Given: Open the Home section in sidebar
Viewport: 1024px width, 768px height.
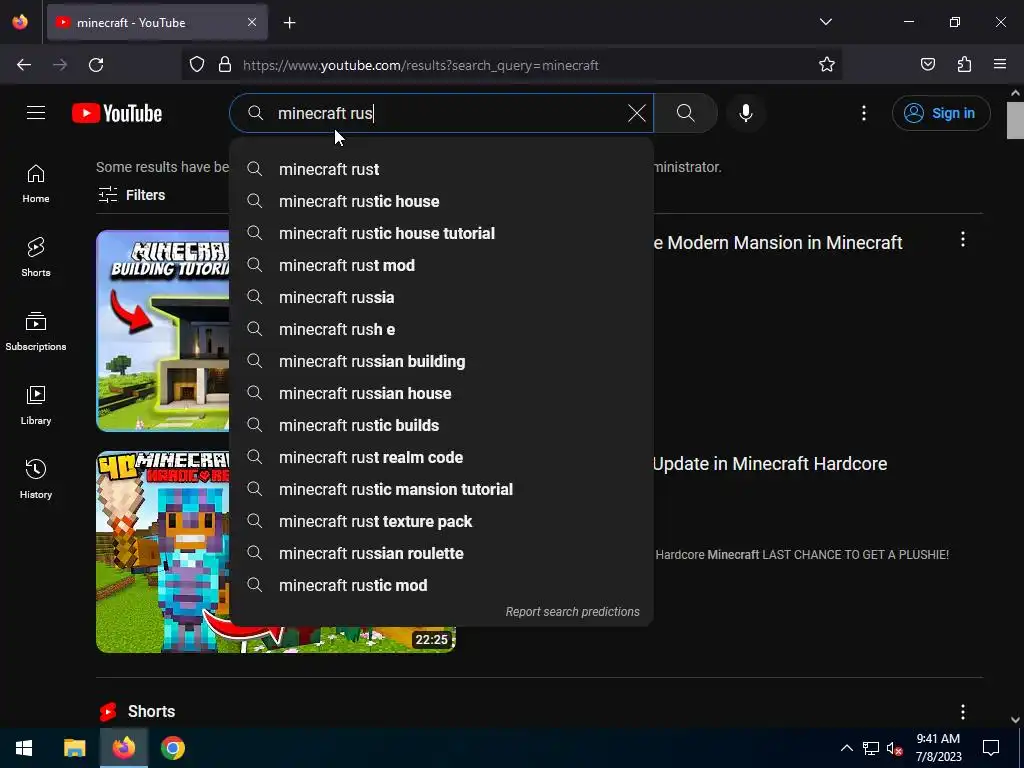Looking at the screenshot, I should [36, 184].
